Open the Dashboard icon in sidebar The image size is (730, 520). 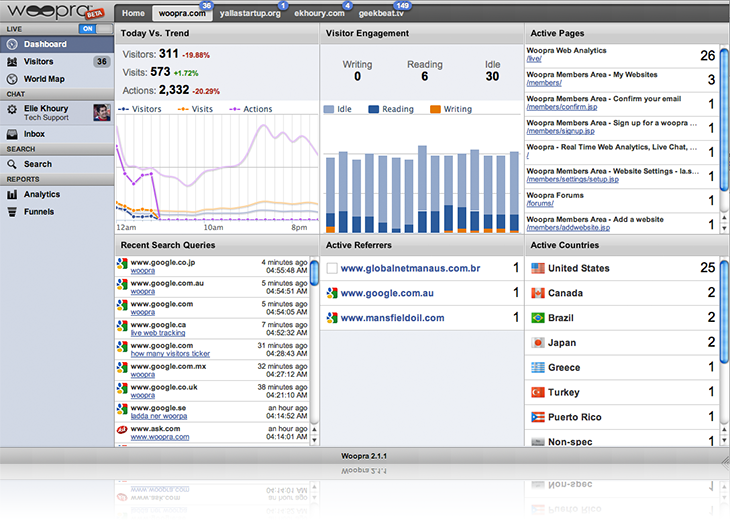(x=12, y=45)
